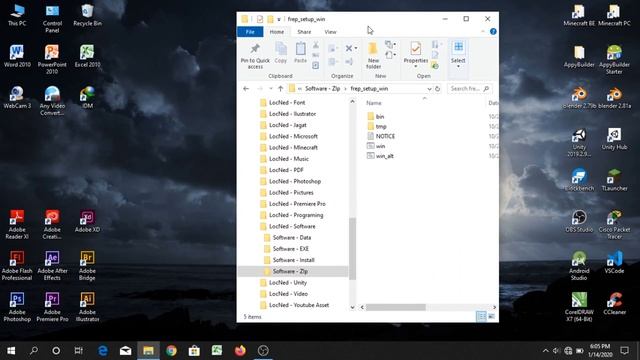Open the Recycle Bin desktop icon
Screen dimensions: 640x360
pyautogui.click(x=87, y=16)
